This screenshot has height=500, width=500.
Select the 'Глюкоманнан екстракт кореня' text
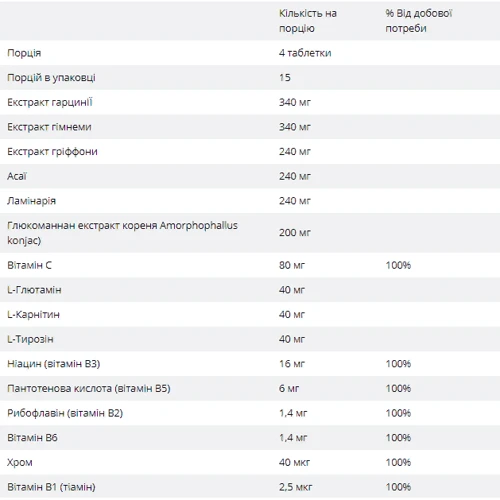(x=82, y=226)
